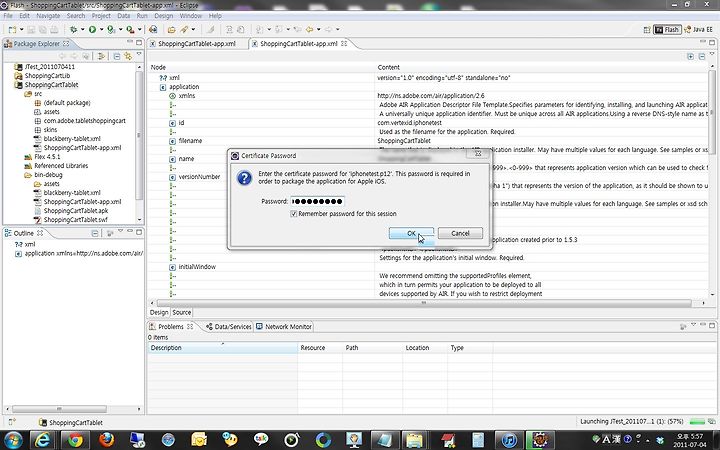
Task: Maximize the Package Explorer view
Action: [x=139, y=43]
